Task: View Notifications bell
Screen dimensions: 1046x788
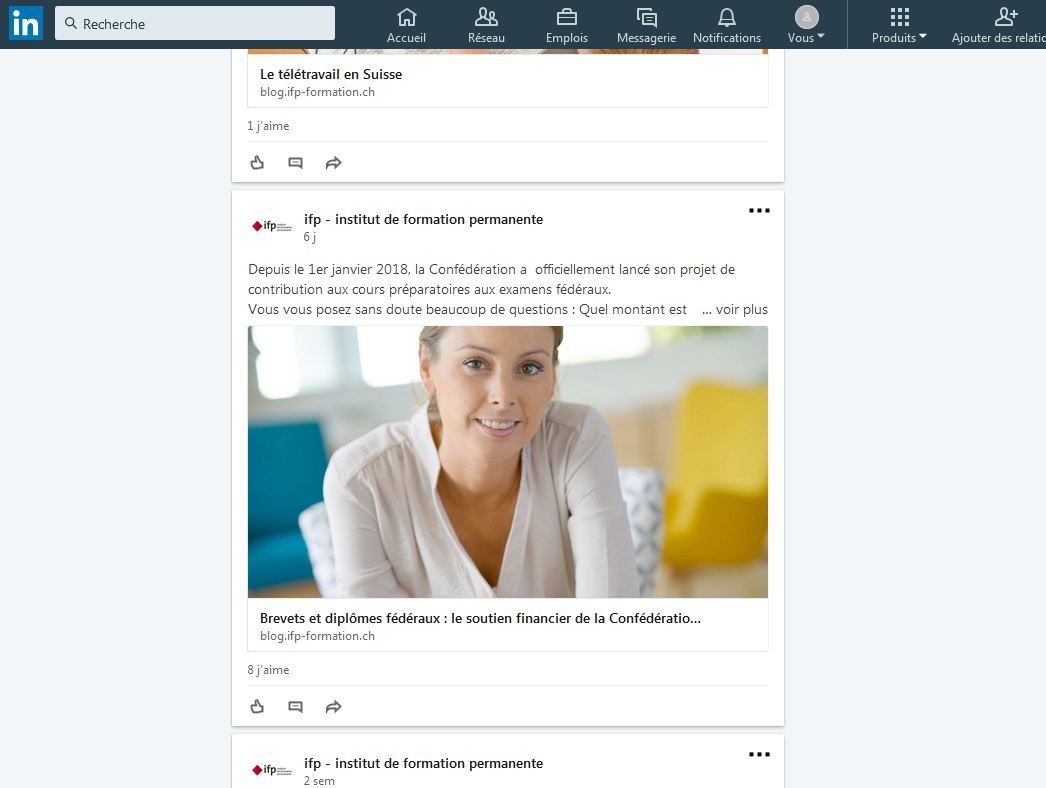Action: [x=727, y=25]
